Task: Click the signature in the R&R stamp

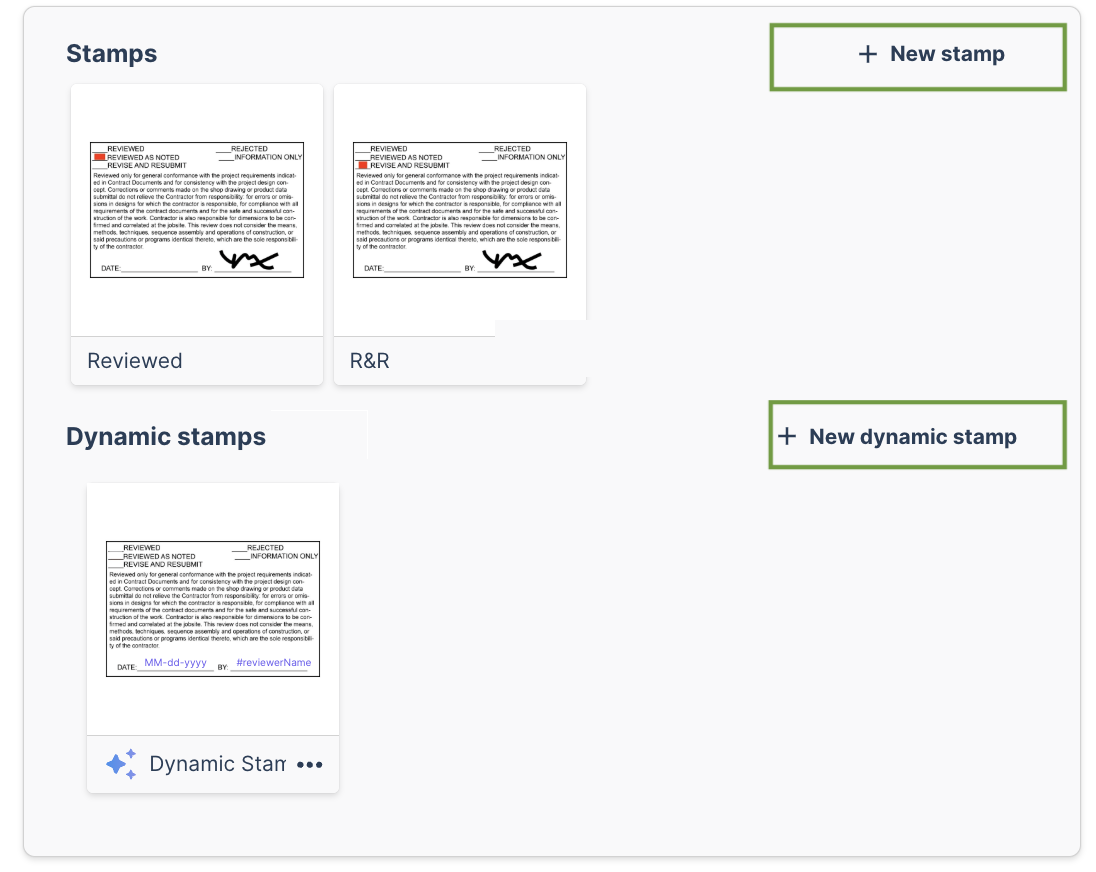Action: (x=512, y=260)
